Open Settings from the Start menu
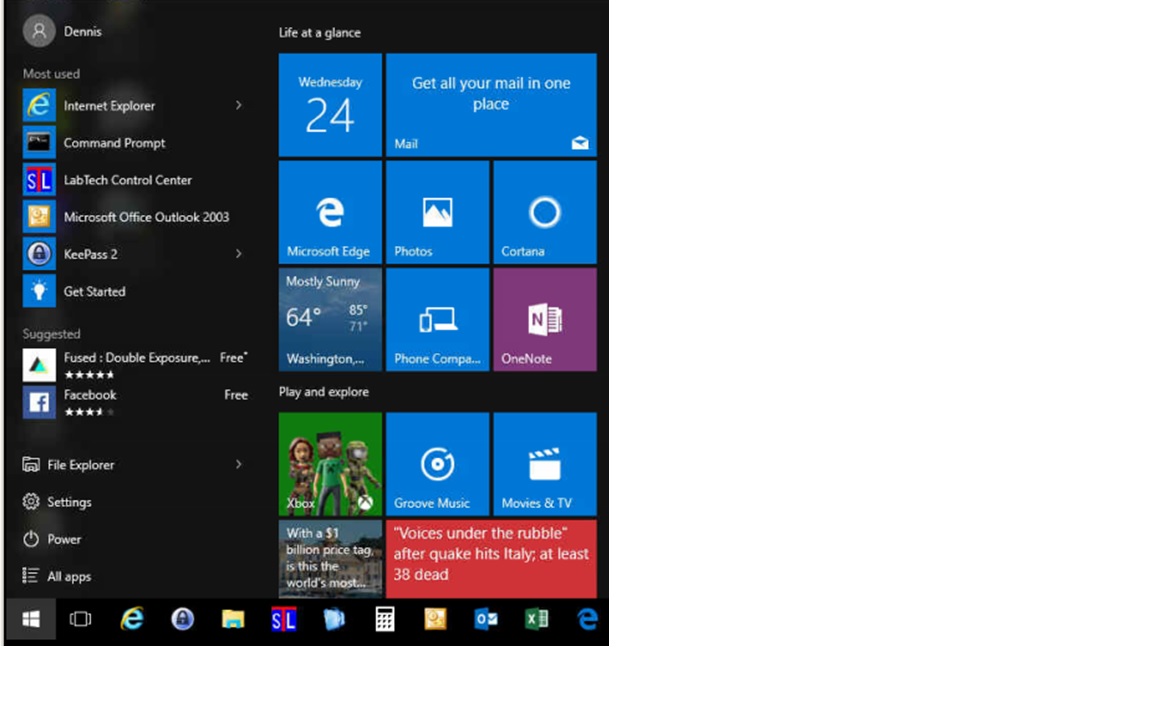Viewport: 1152px width, 720px height. coord(66,501)
